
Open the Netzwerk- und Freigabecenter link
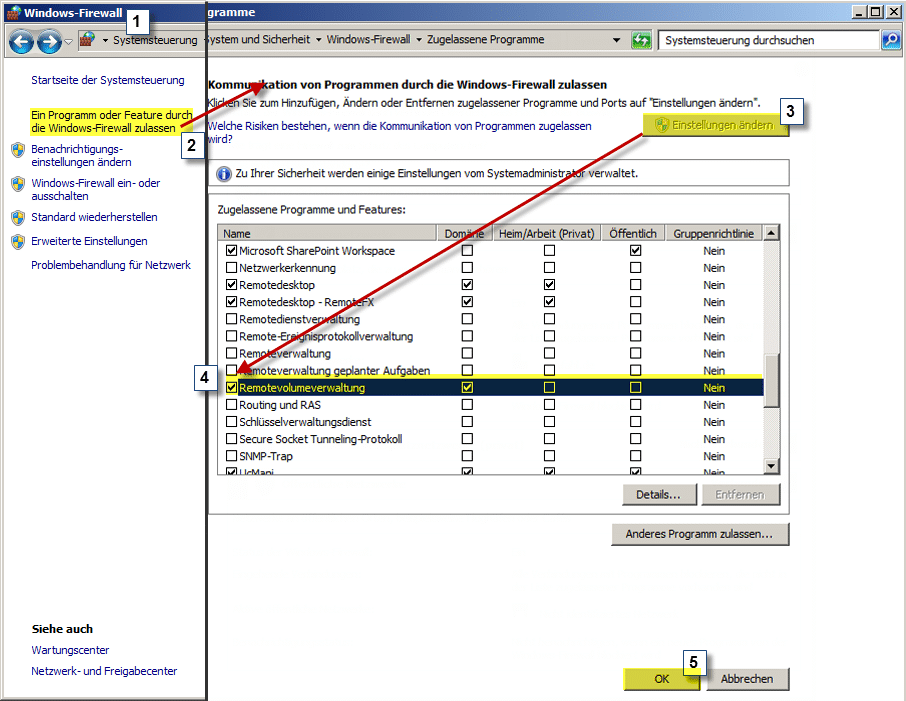(x=105, y=671)
